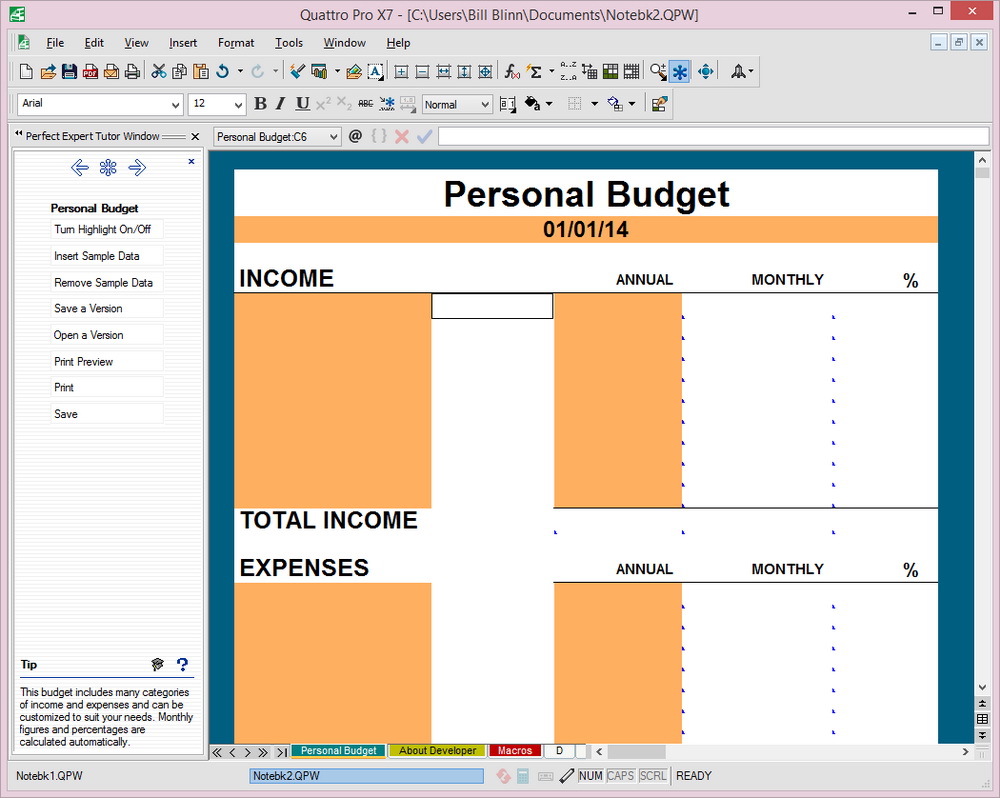The width and height of the screenshot is (1000, 798).
Task: Click the Publish to PDF icon
Action: 90,71
